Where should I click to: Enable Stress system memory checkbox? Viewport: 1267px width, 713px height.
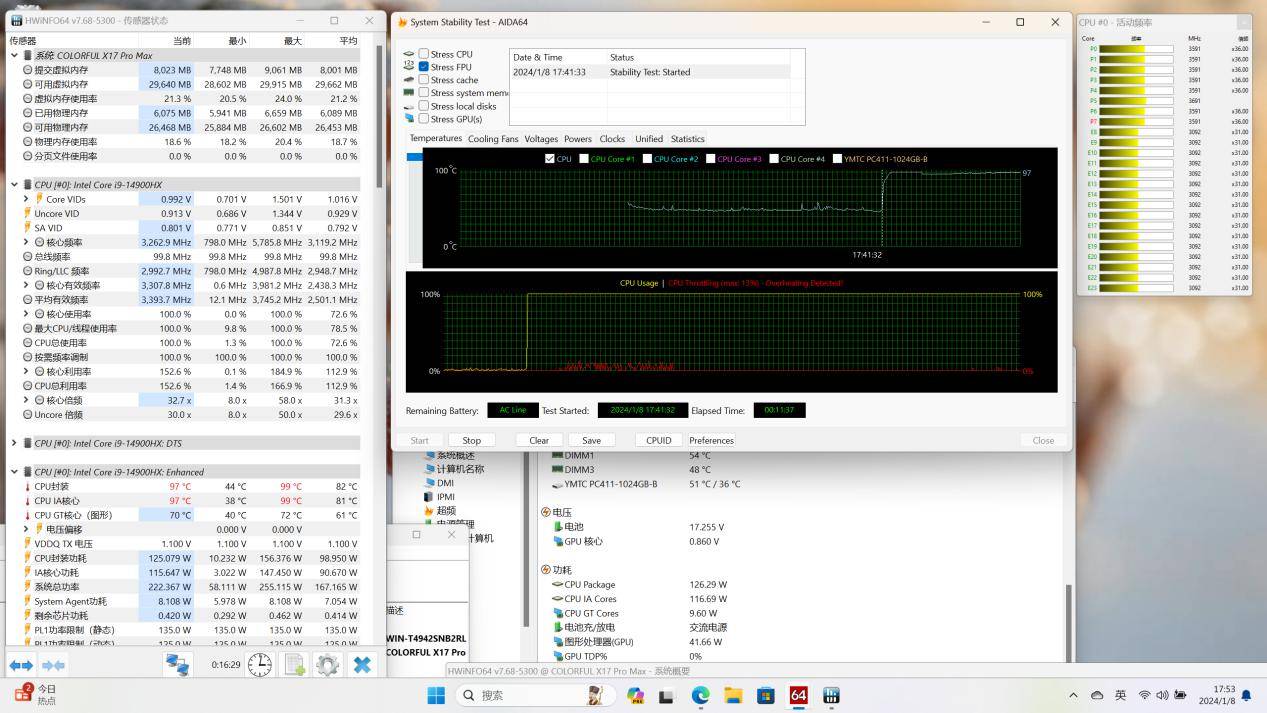pos(424,93)
